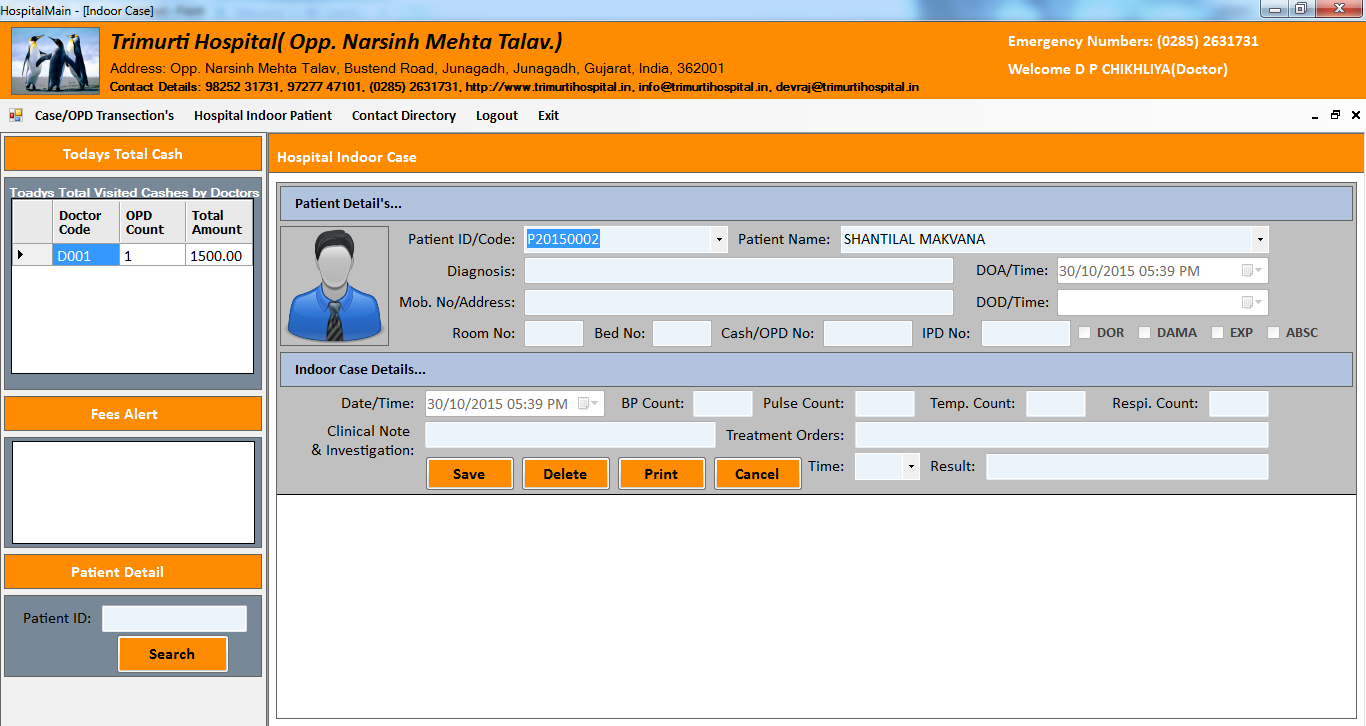Focus the Cash/OPD No input field

point(868,334)
